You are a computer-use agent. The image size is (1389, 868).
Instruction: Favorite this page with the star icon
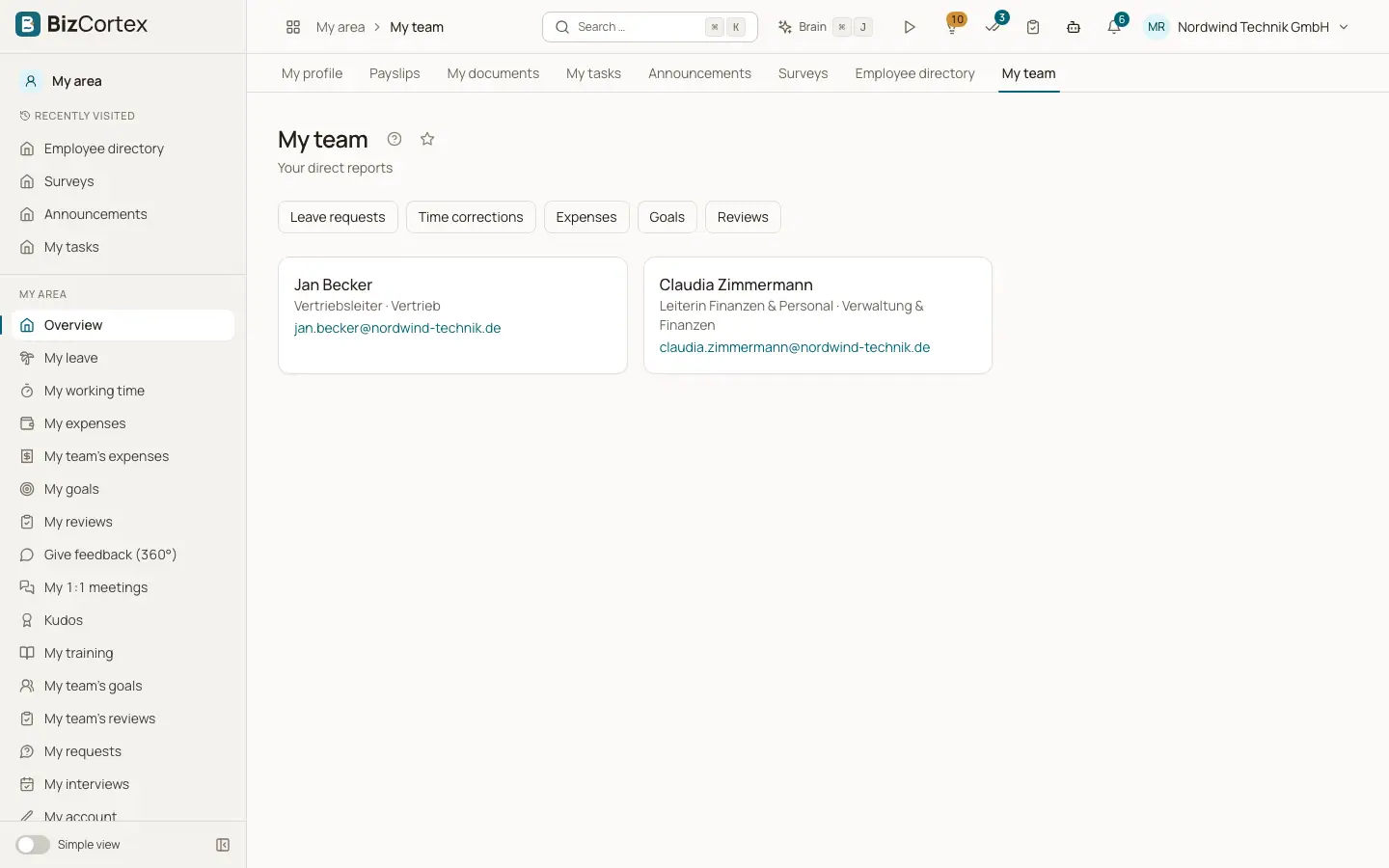(427, 139)
